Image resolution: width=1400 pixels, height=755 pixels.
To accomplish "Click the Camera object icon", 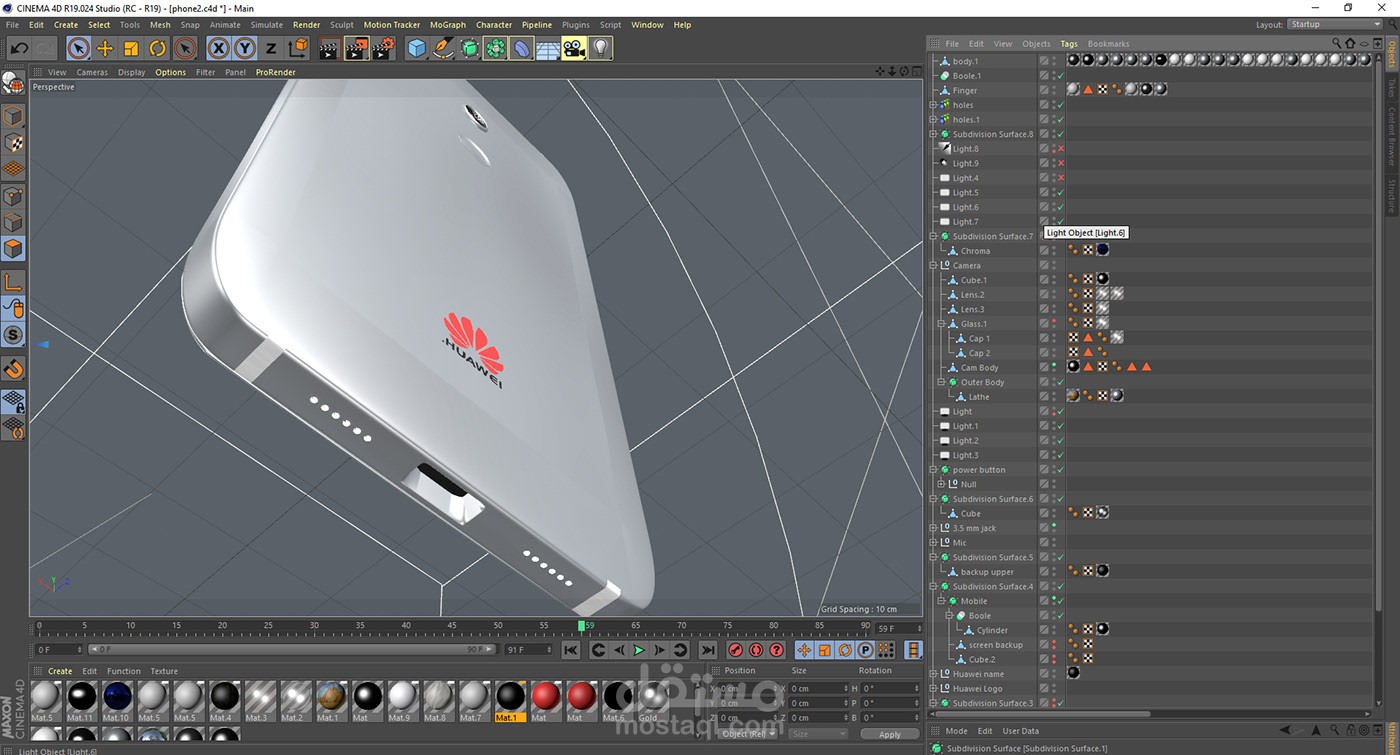I will 574,48.
